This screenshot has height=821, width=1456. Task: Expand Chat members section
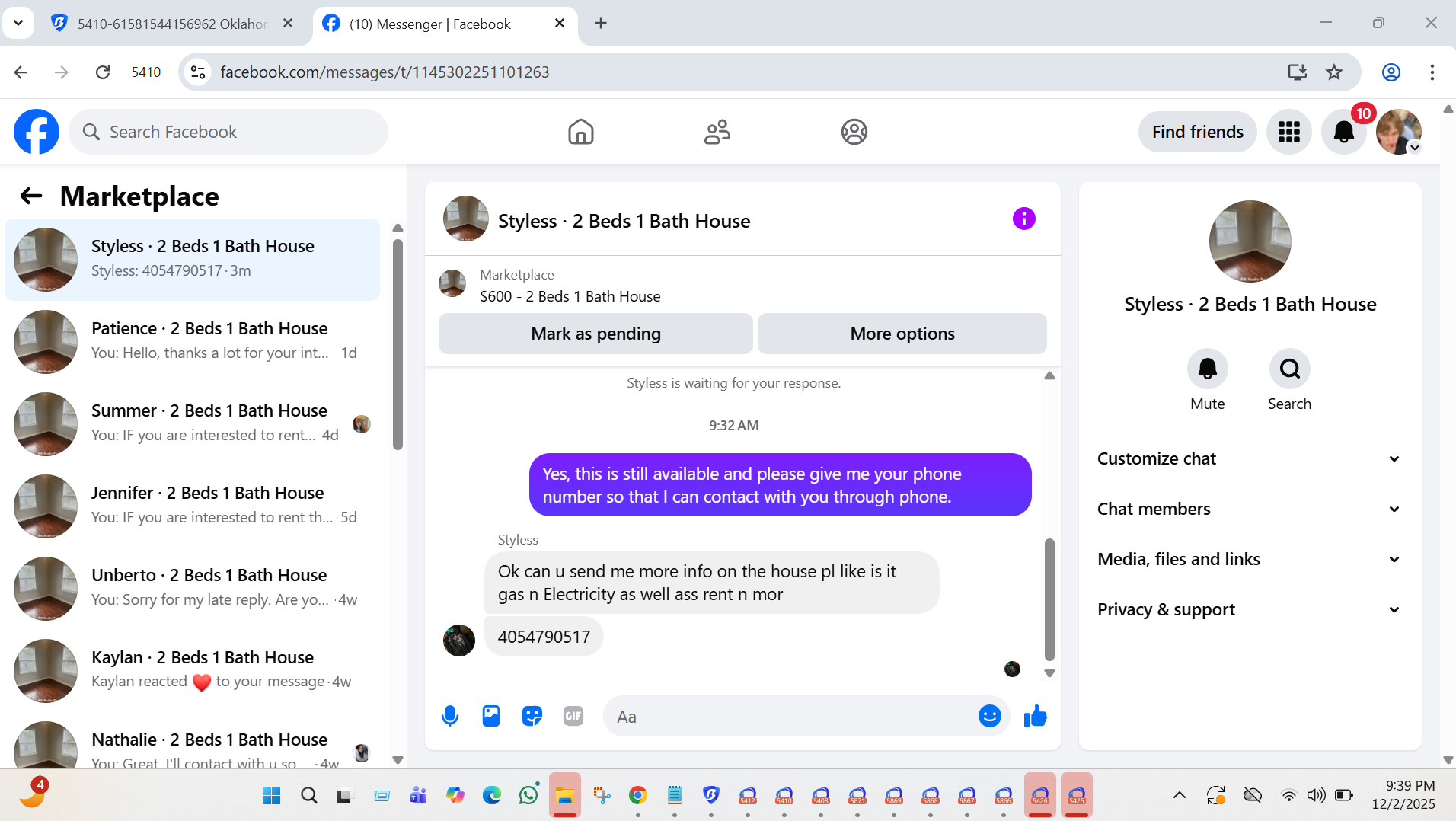click(1249, 509)
